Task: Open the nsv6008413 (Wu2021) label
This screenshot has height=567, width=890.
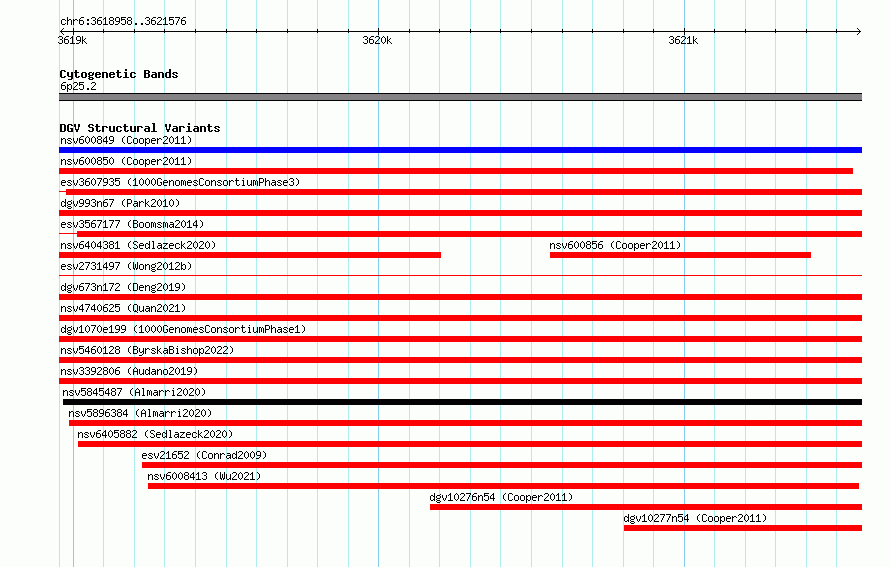Action: [204, 476]
